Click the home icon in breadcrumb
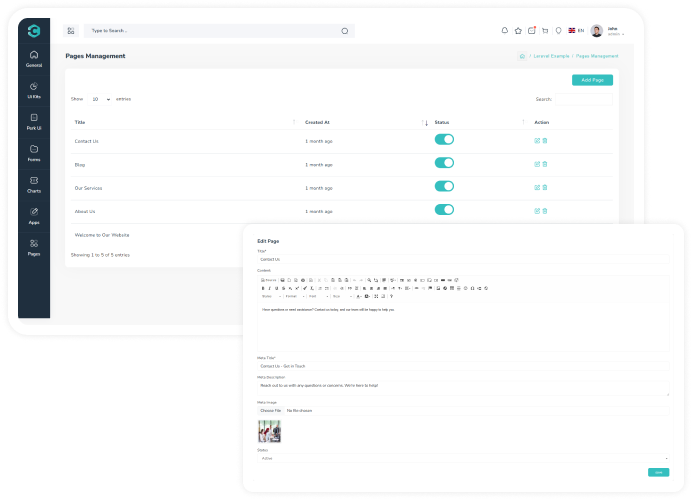This screenshot has width=692, height=500. pos(522,56)
